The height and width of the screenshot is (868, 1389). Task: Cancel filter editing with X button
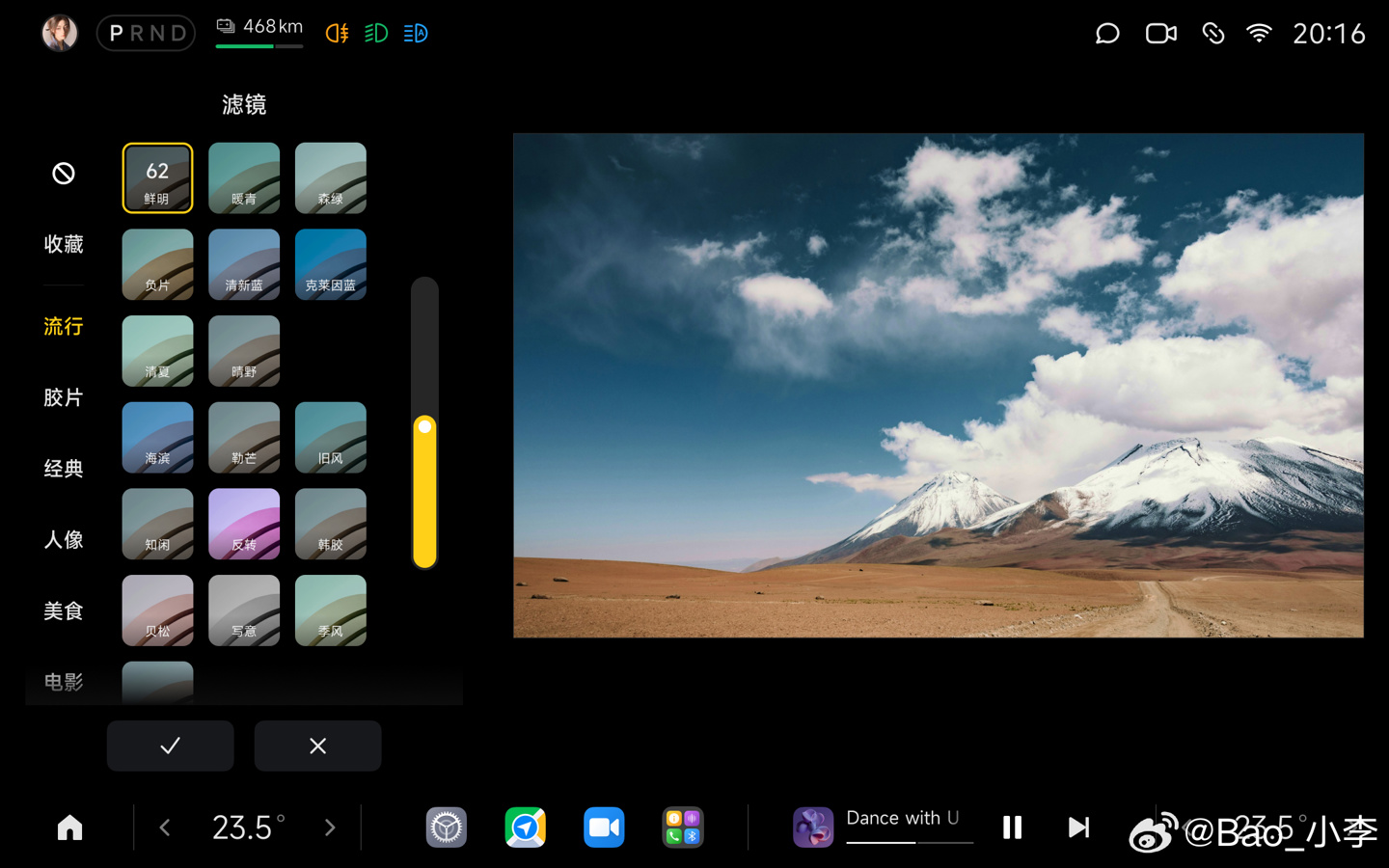tap(317, 746)
